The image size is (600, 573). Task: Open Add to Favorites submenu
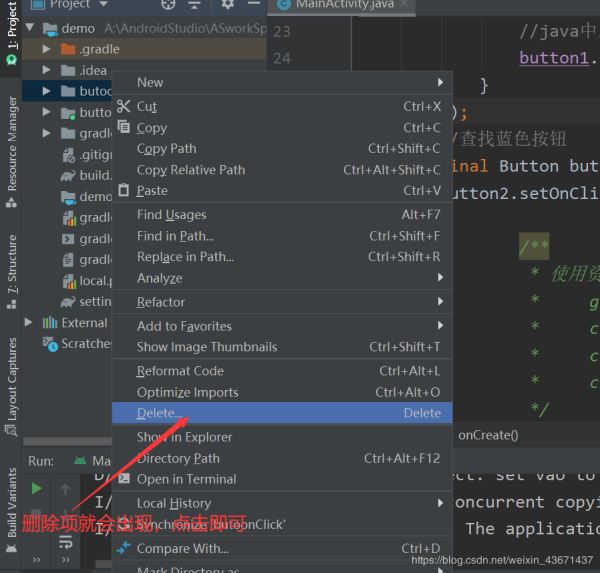pyautogui.click(x=282, y=326)
